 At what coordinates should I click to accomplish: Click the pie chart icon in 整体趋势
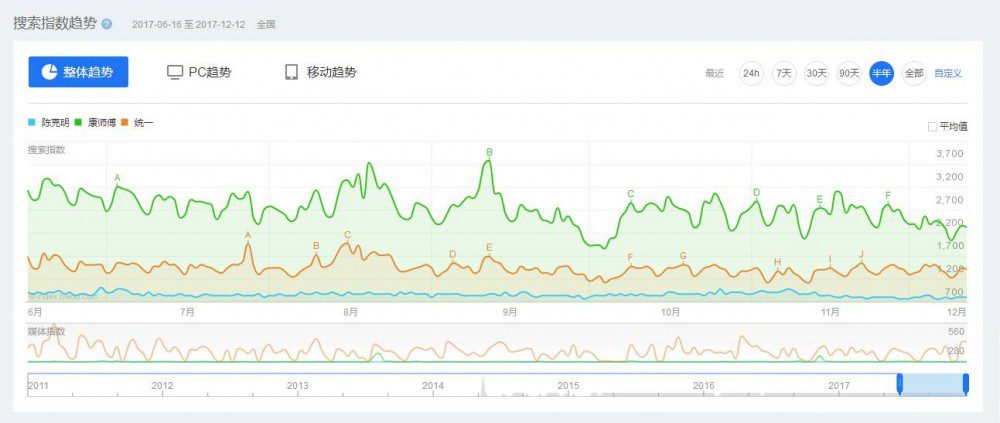[x=49, y=72]
